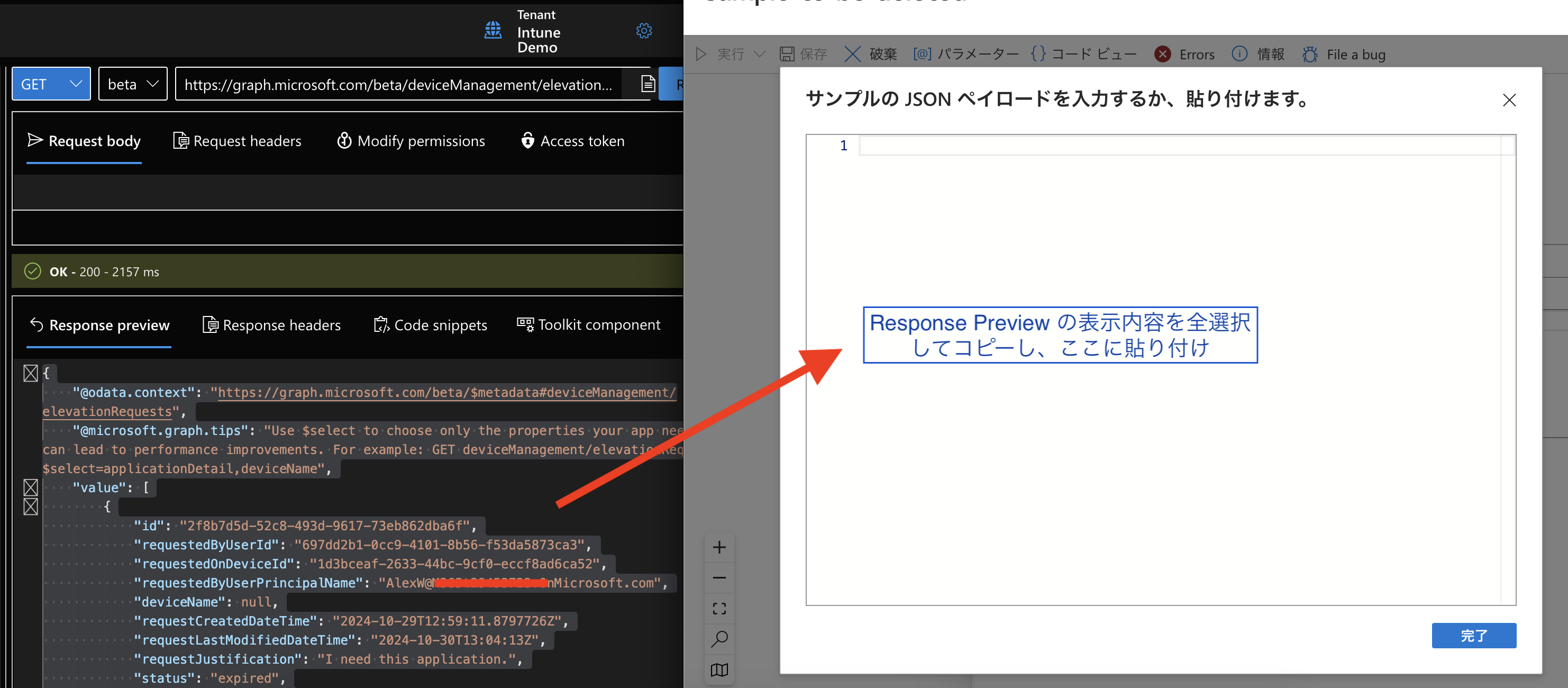Collapse the "value" array toggle

pyautogui.click(x=31, y=487)
